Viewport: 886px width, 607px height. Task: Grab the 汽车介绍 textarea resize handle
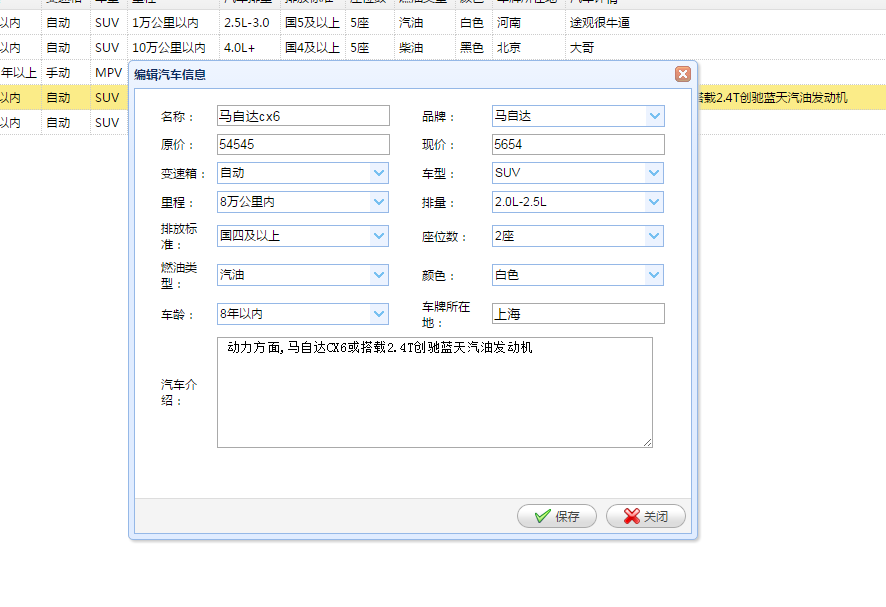(x=648, y=443)
